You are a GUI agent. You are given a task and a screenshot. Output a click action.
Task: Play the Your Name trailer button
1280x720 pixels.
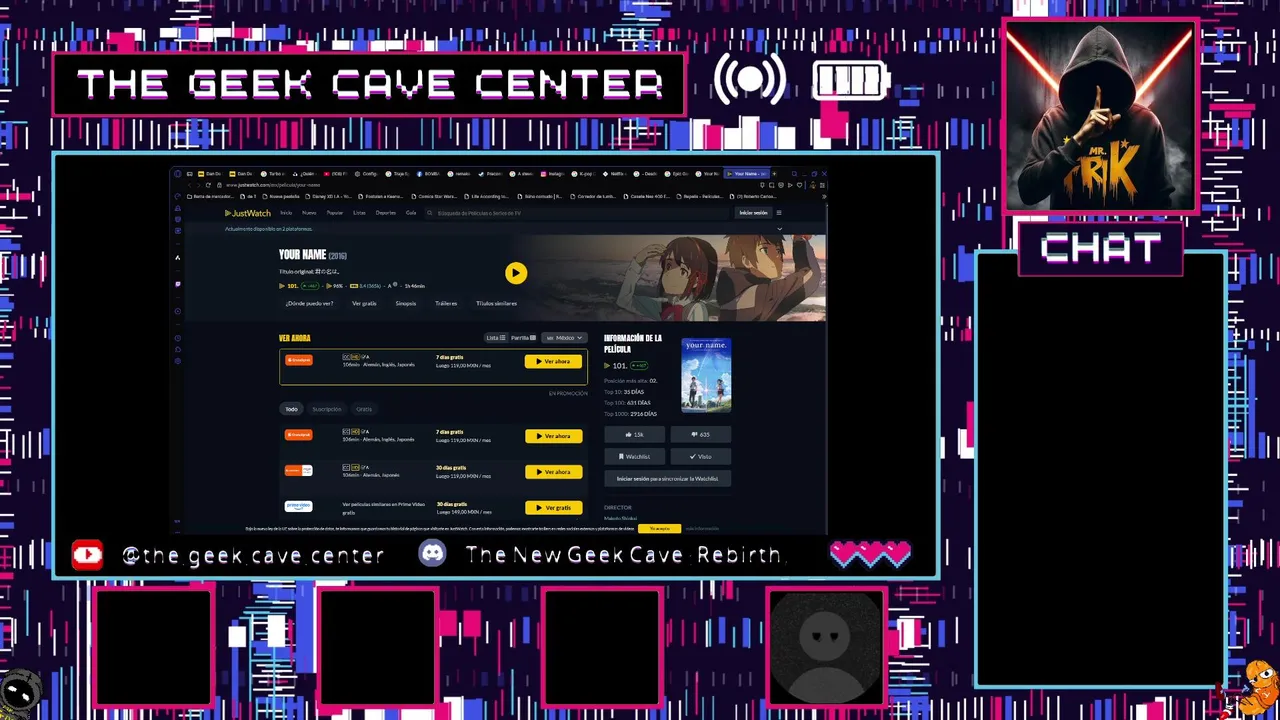pos(516,273)
